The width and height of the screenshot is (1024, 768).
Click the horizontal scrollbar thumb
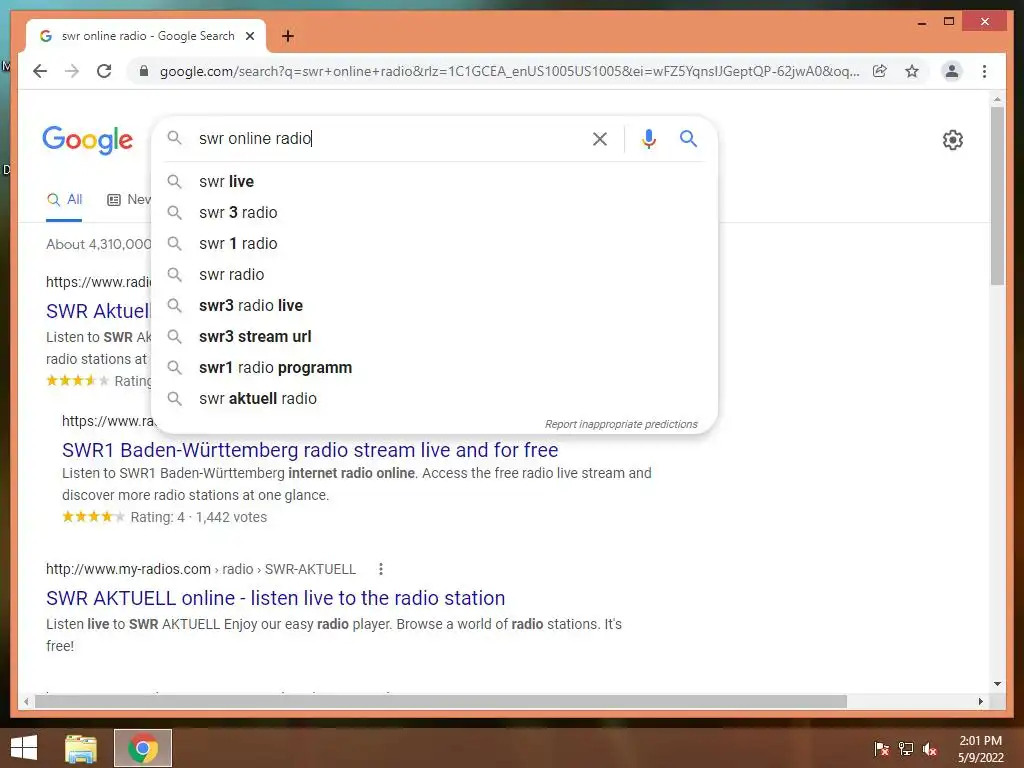[x=441, y=701]
